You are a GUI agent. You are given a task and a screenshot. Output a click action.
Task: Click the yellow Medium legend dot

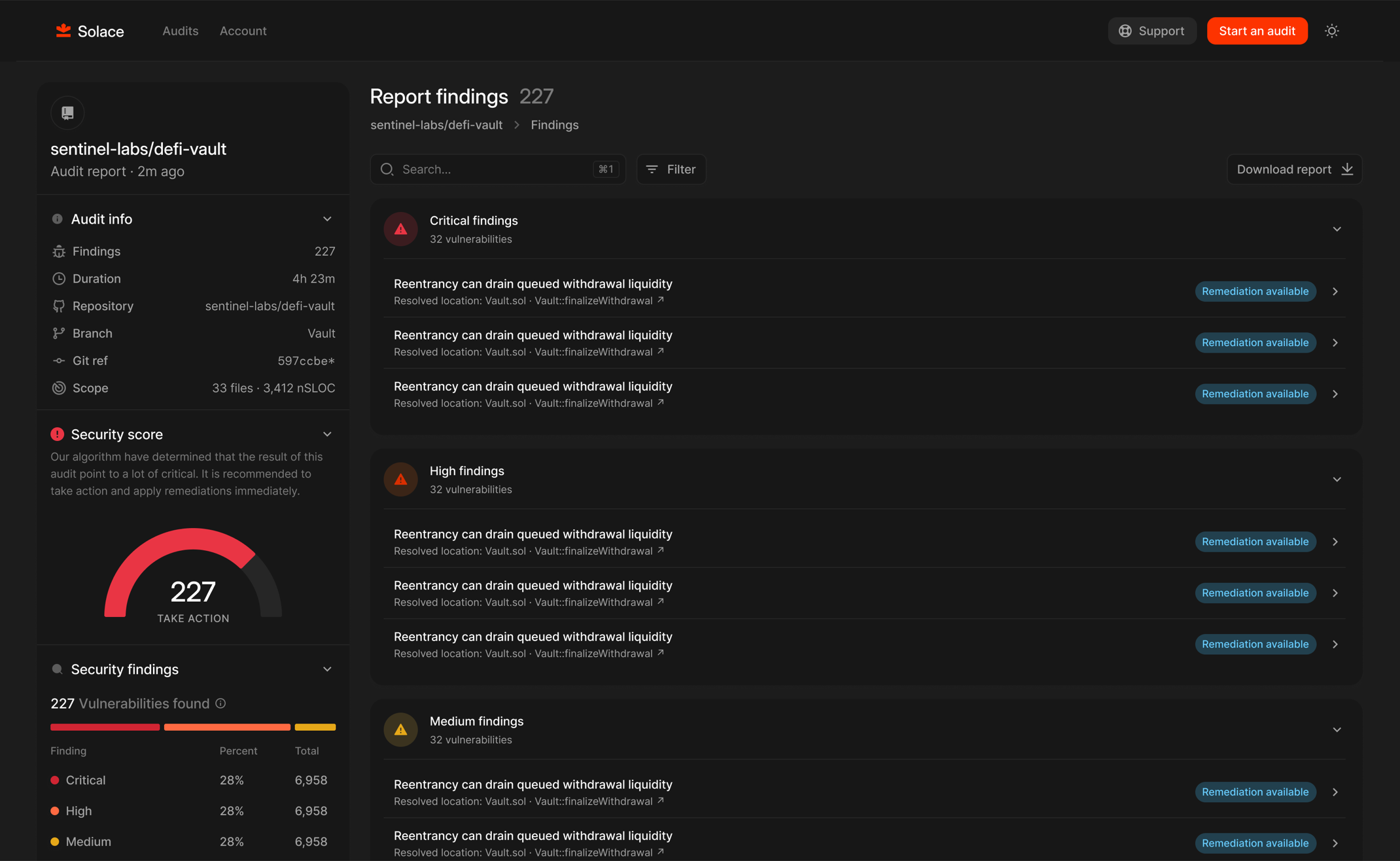click(x=55, y=841)
